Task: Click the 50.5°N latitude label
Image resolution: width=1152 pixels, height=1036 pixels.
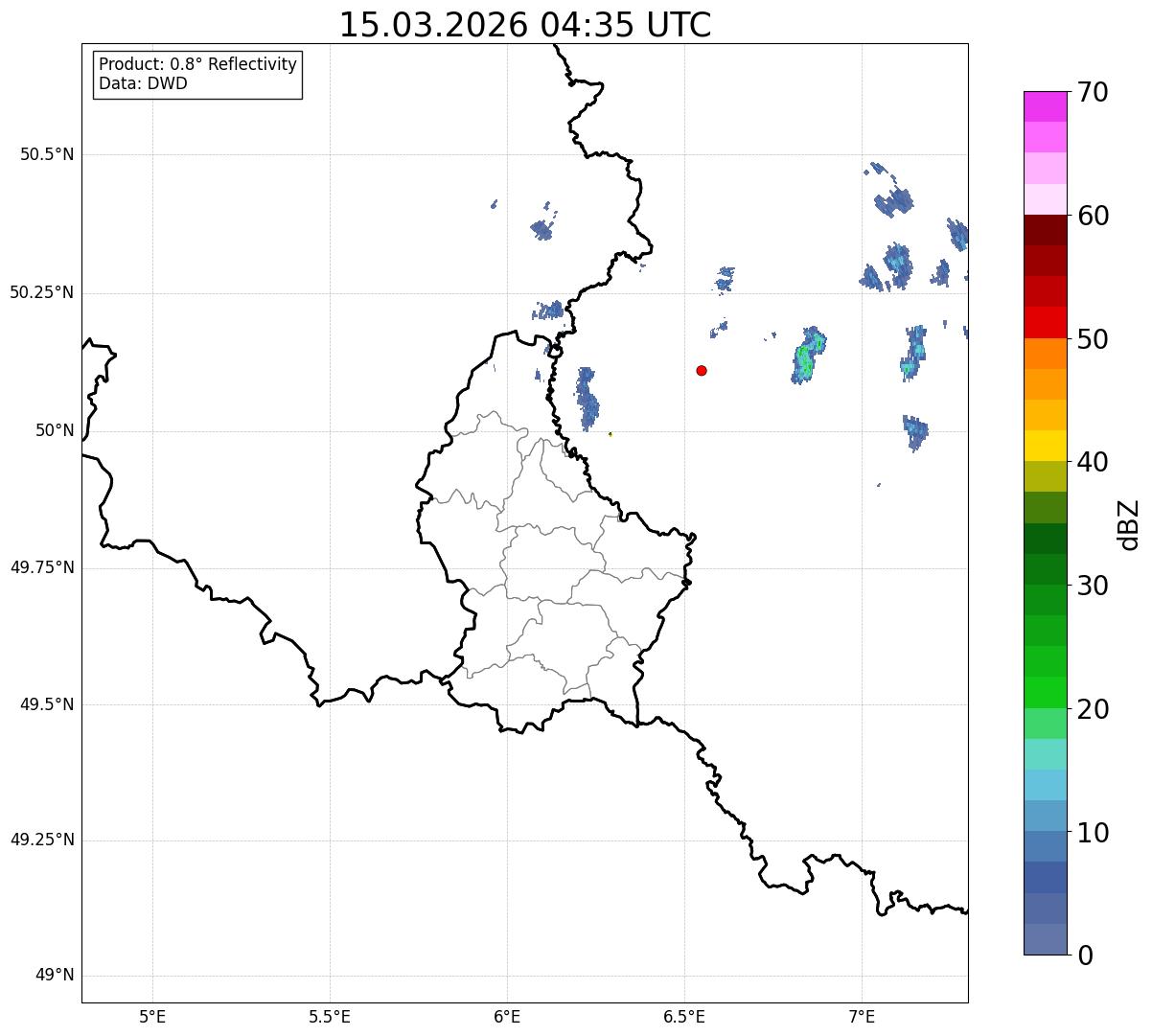Action: pos(47,154)
